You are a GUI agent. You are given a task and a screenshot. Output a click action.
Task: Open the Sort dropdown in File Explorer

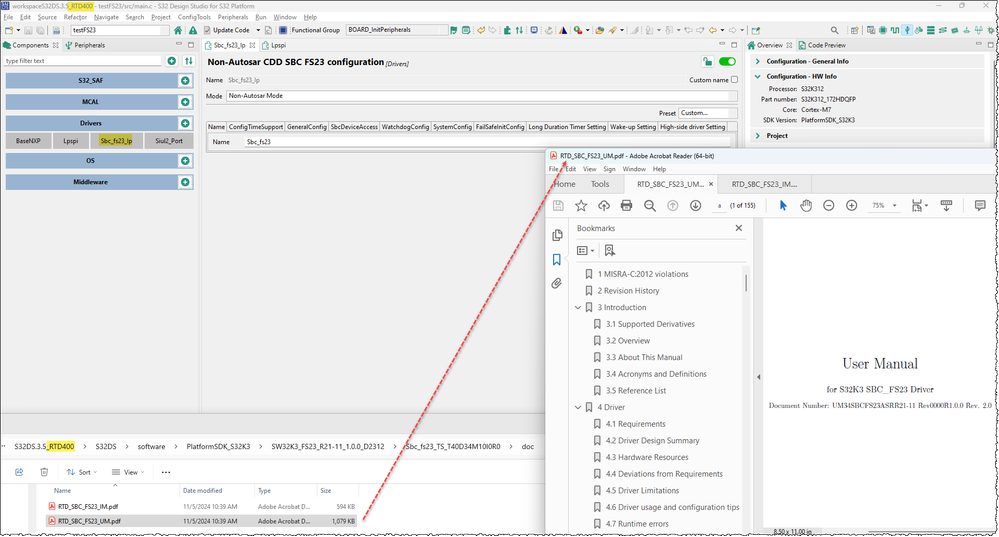[x=82, y=472]
